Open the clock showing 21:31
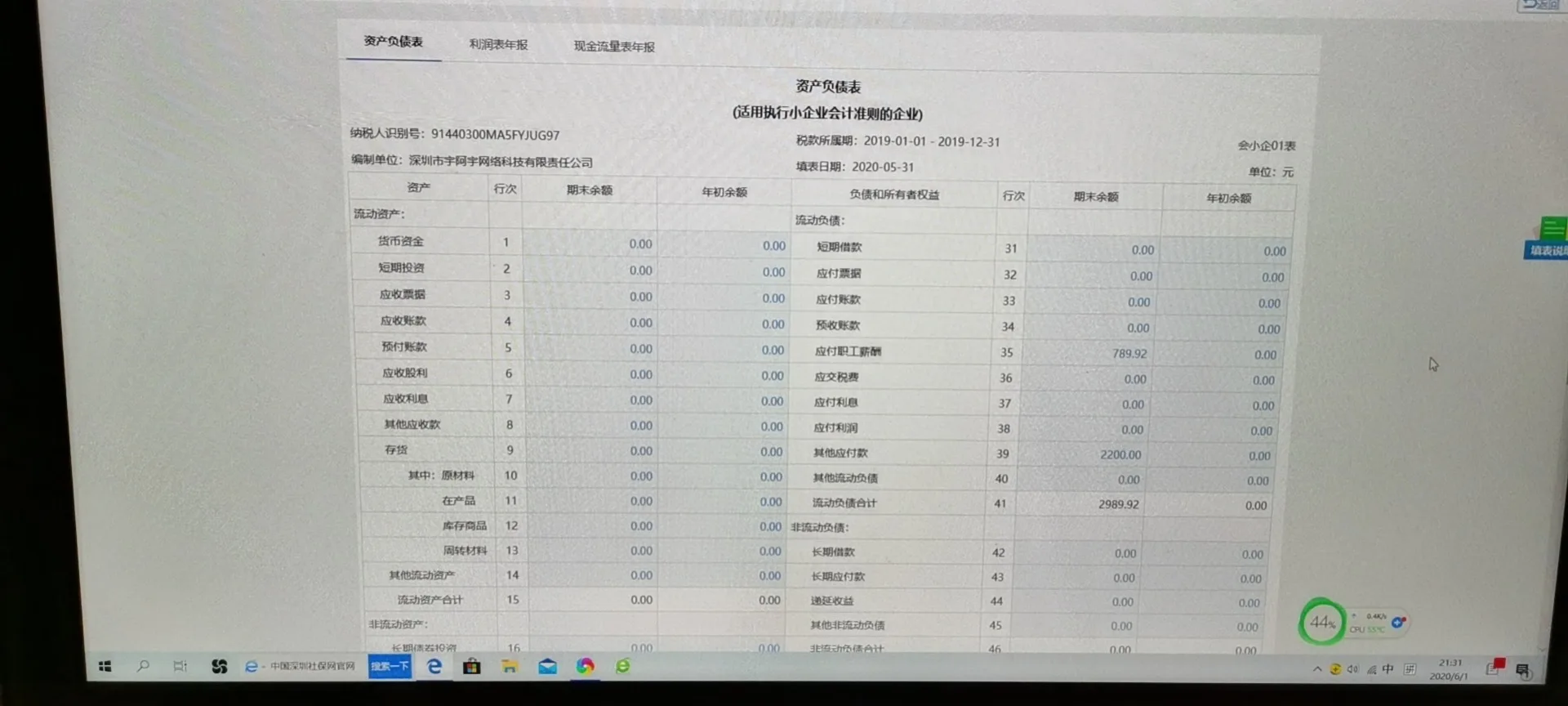 tap(1449, 669)
